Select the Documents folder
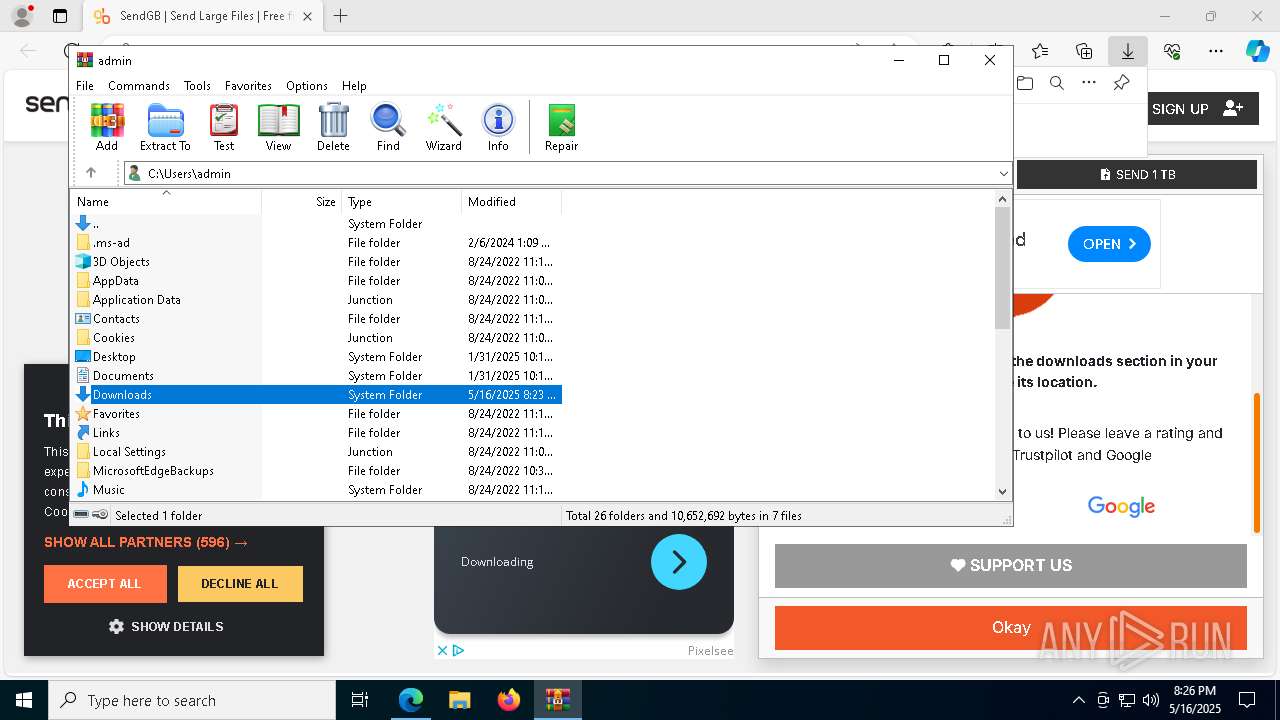Image resolution: width=1280 pixels, height=720 pixels. click(x=317, y=376)
